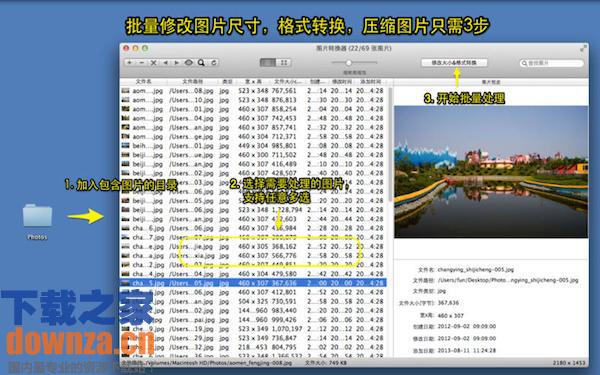Image resolution: width=600 pixels, height=375 pixels.
Task: Click 文件大小: 749 KB in status bar
Action: click(x=326, y=362)
